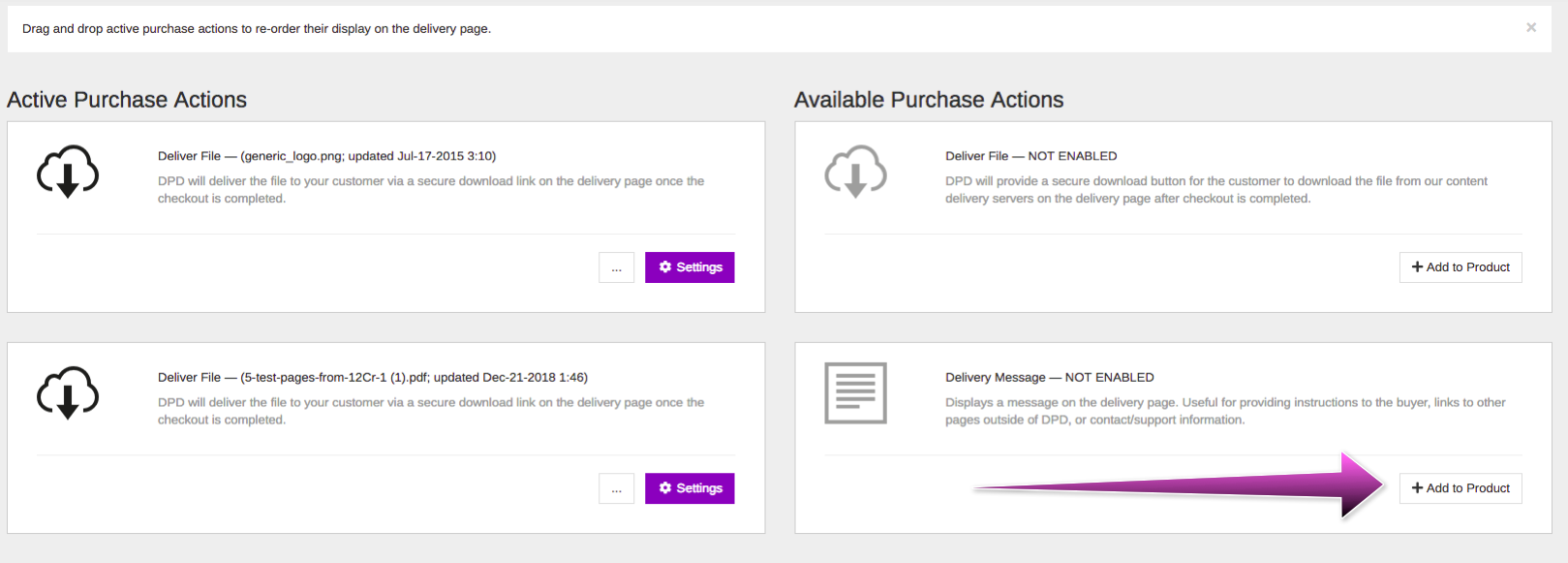Click the document icon beside Delivery Message
Image resolution: width=1568 pixels, height=563 pixels.
pos(855,392)
